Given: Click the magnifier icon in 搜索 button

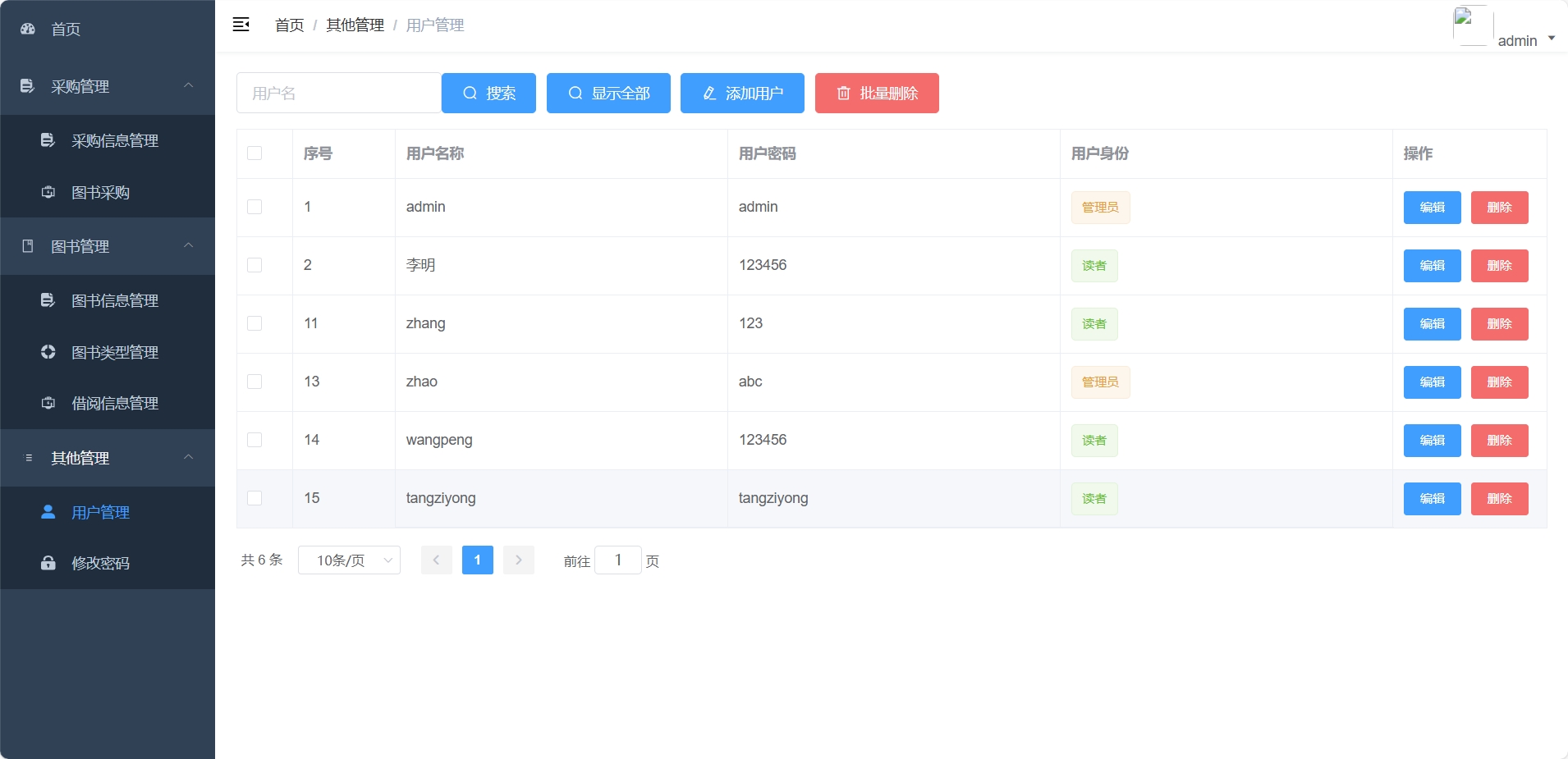Looking at the screenshot, I should point(470,93).
